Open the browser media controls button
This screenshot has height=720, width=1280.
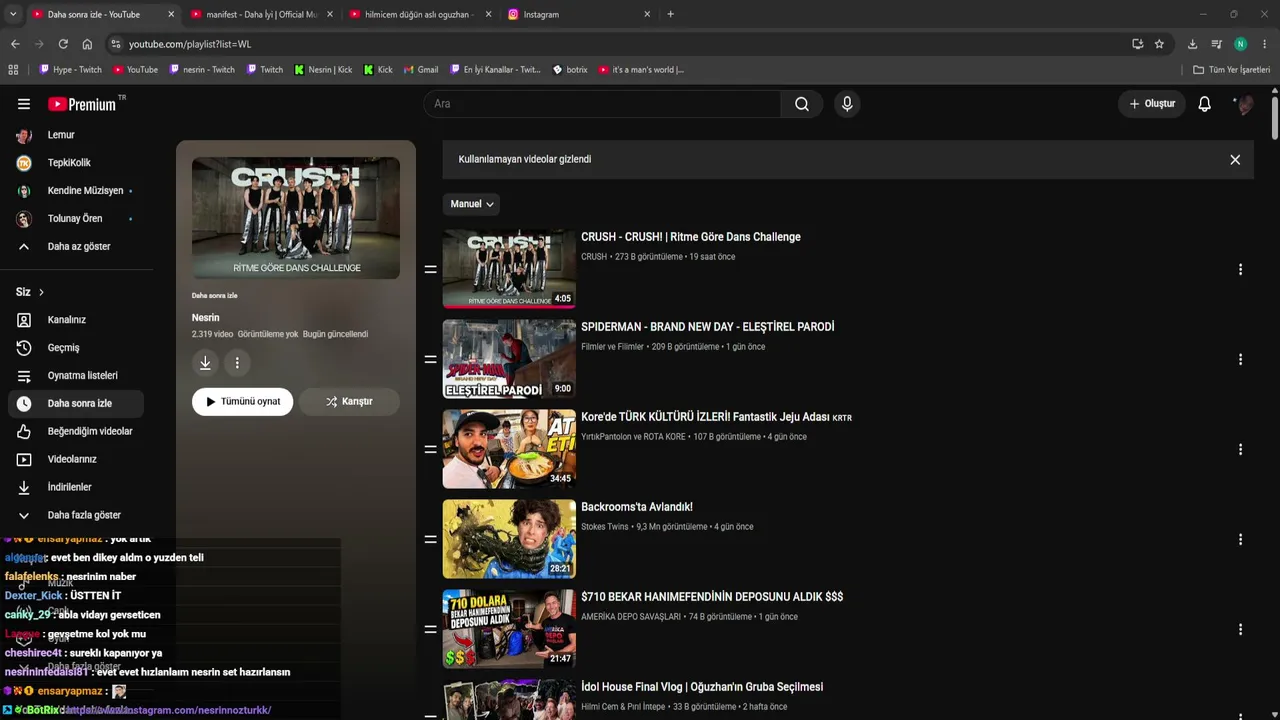[x=1216, y=44]
